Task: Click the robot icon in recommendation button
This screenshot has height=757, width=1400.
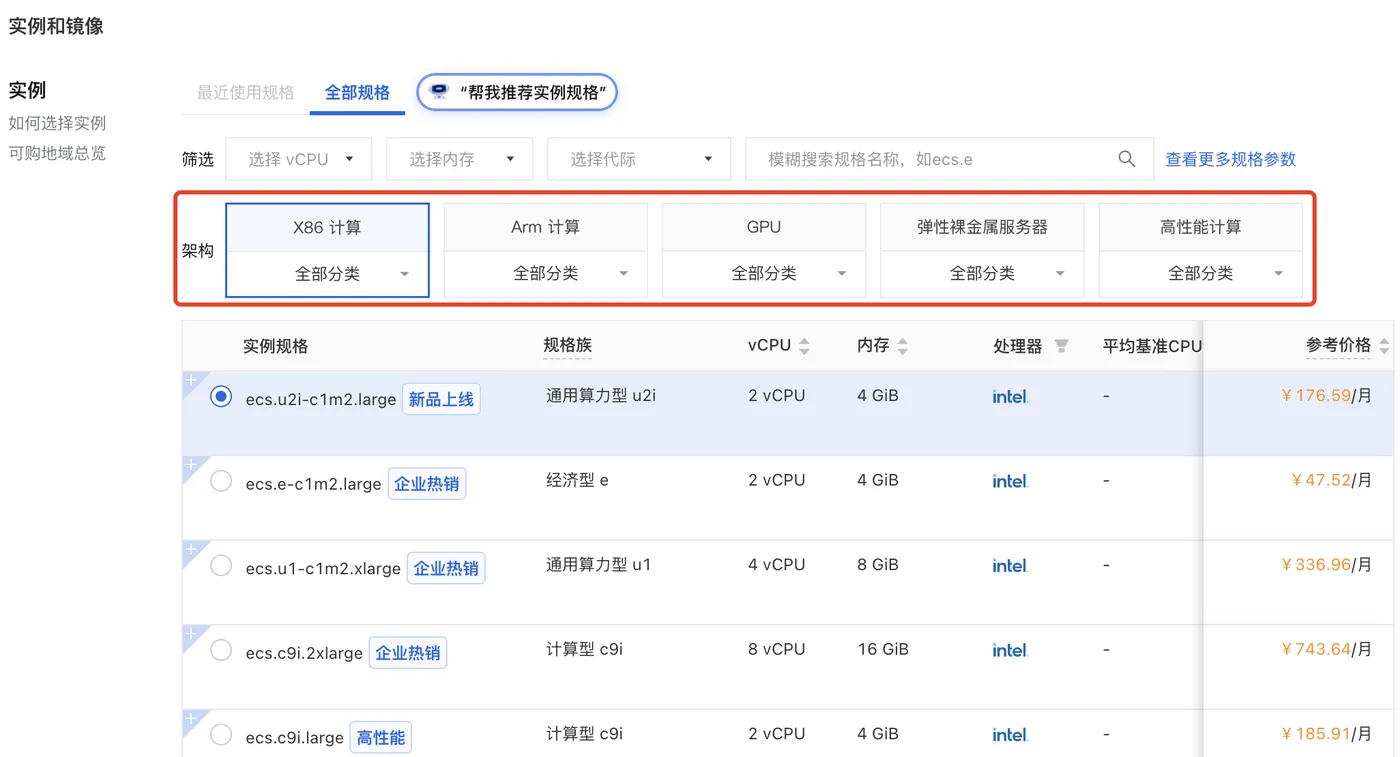Action: [x=438, y=92]
